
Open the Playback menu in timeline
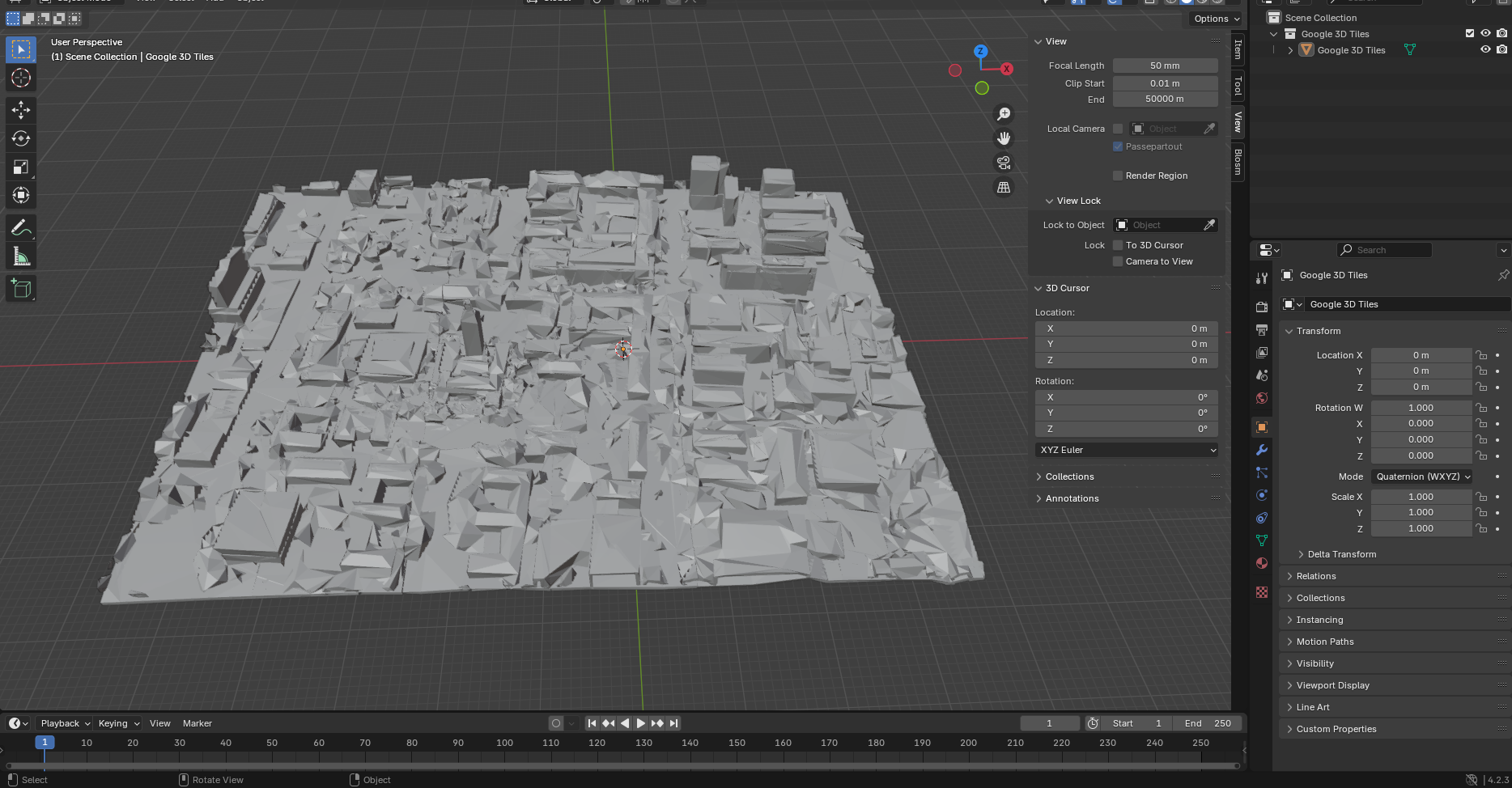65,723
